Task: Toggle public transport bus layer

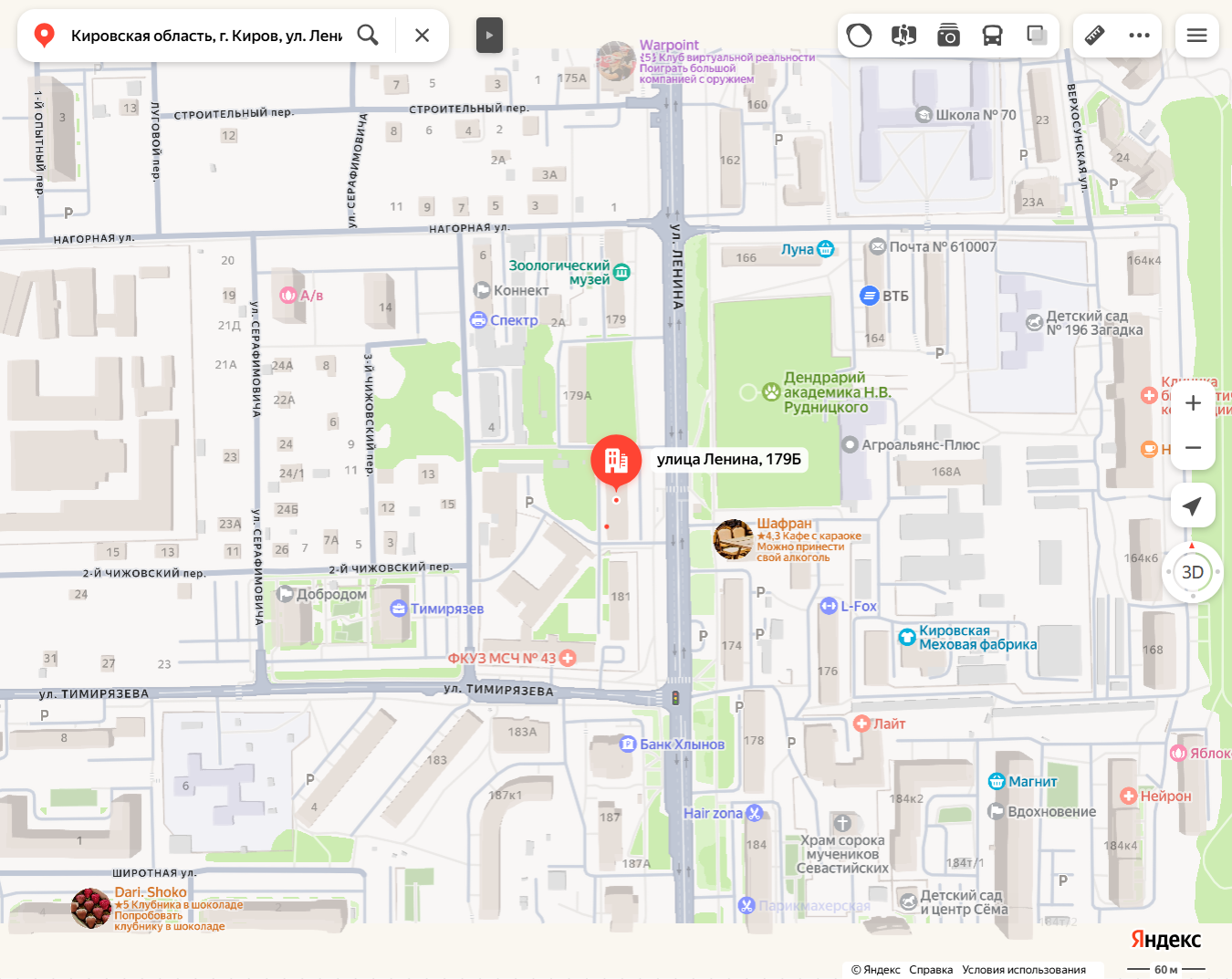Action: click(992, 36)
